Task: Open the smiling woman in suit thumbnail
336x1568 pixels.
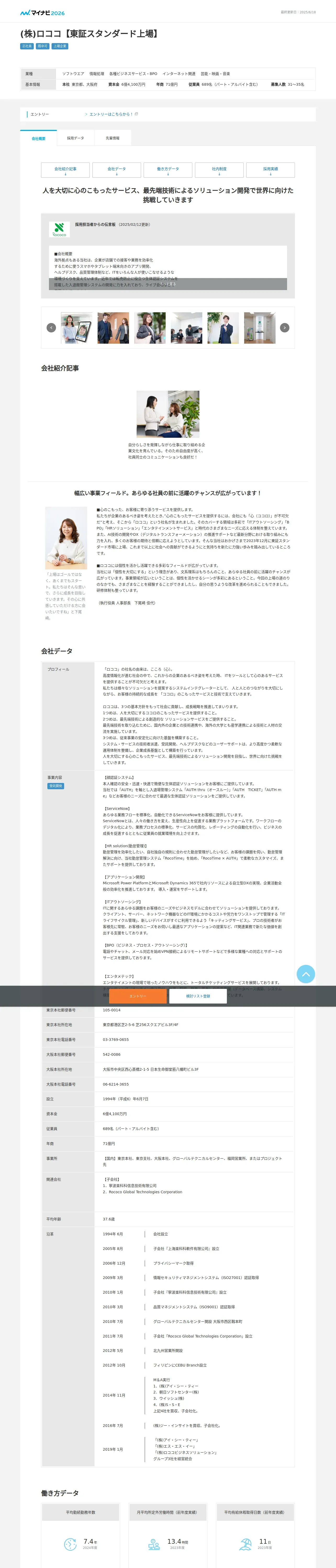Action: click(150, 327)
